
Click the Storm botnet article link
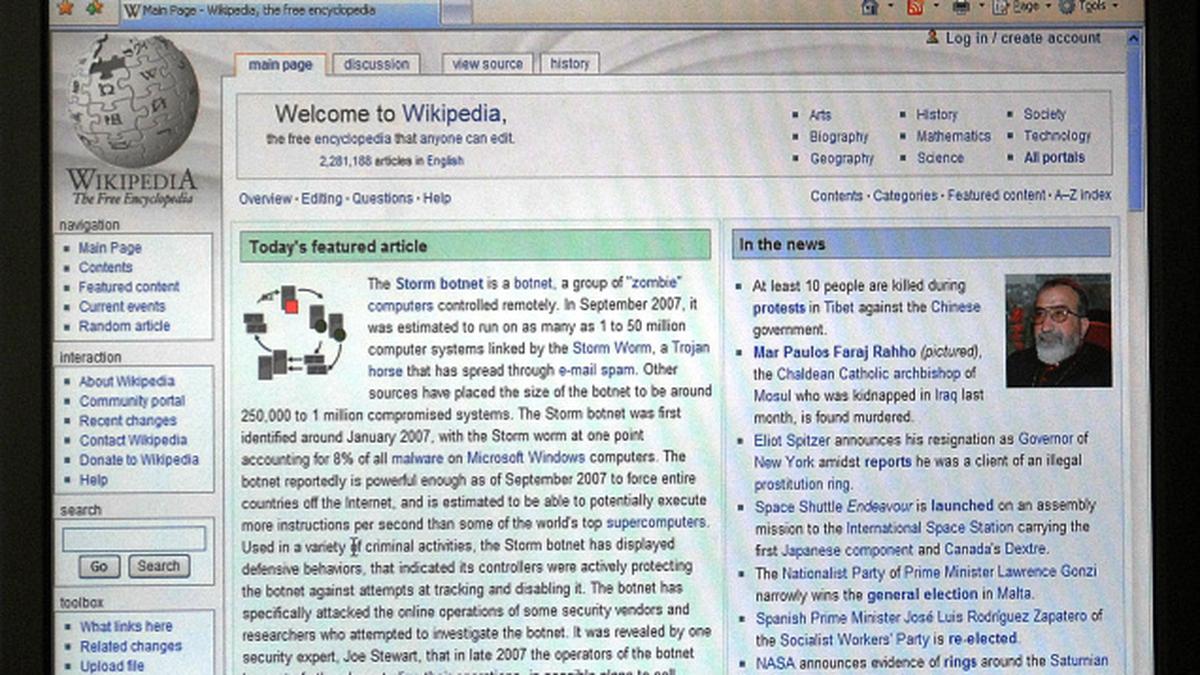pos(437,282)
